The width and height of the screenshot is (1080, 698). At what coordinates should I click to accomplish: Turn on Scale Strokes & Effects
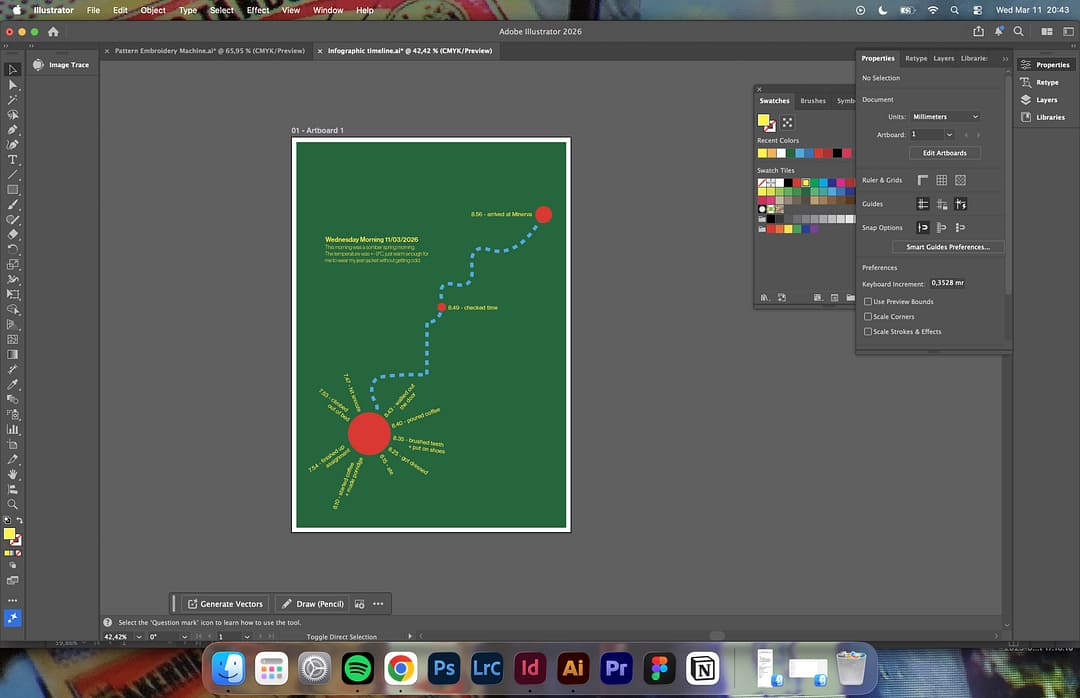point(868,331)
